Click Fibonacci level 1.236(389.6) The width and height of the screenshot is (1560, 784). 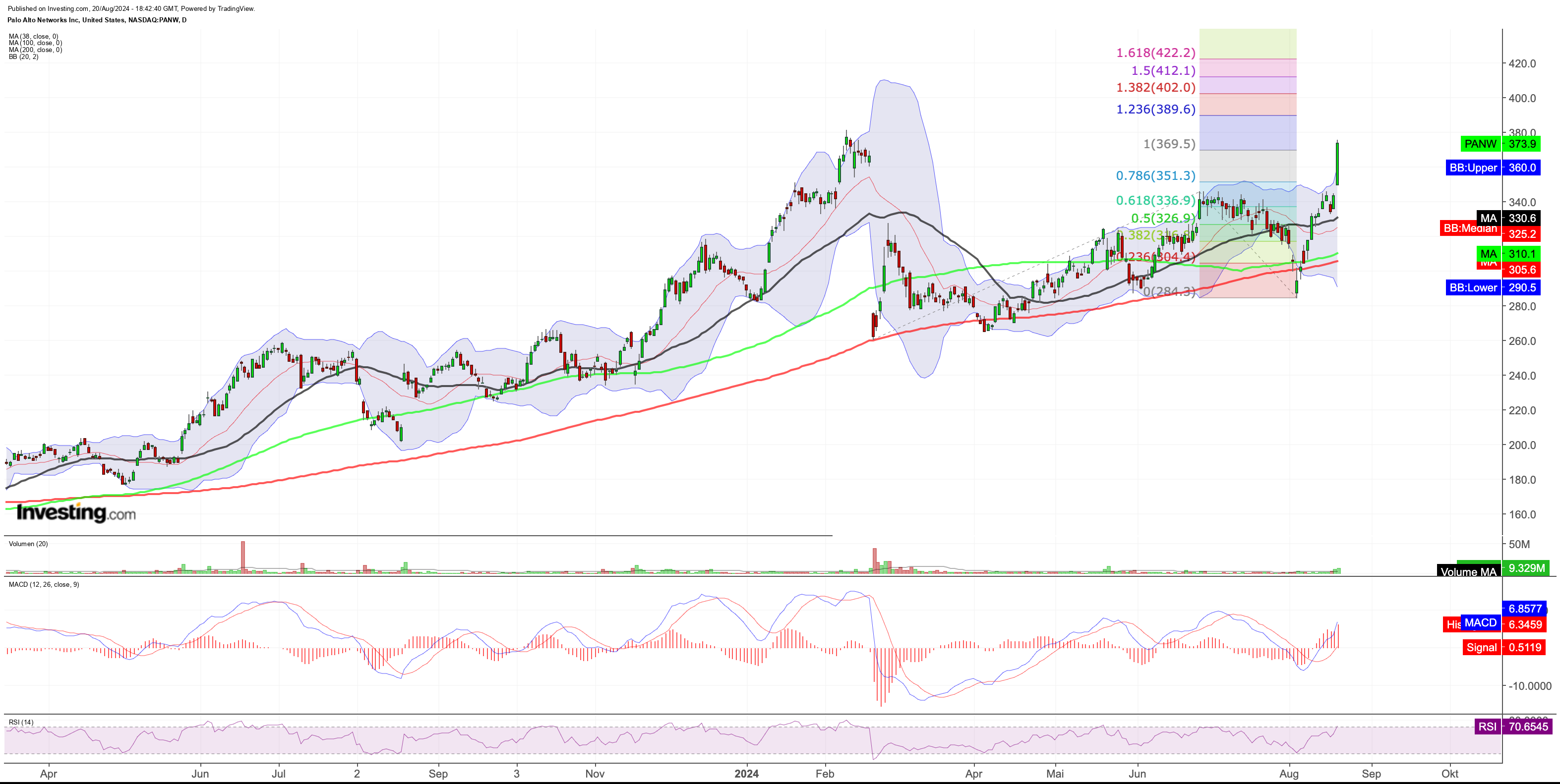tap(1155, 109)
